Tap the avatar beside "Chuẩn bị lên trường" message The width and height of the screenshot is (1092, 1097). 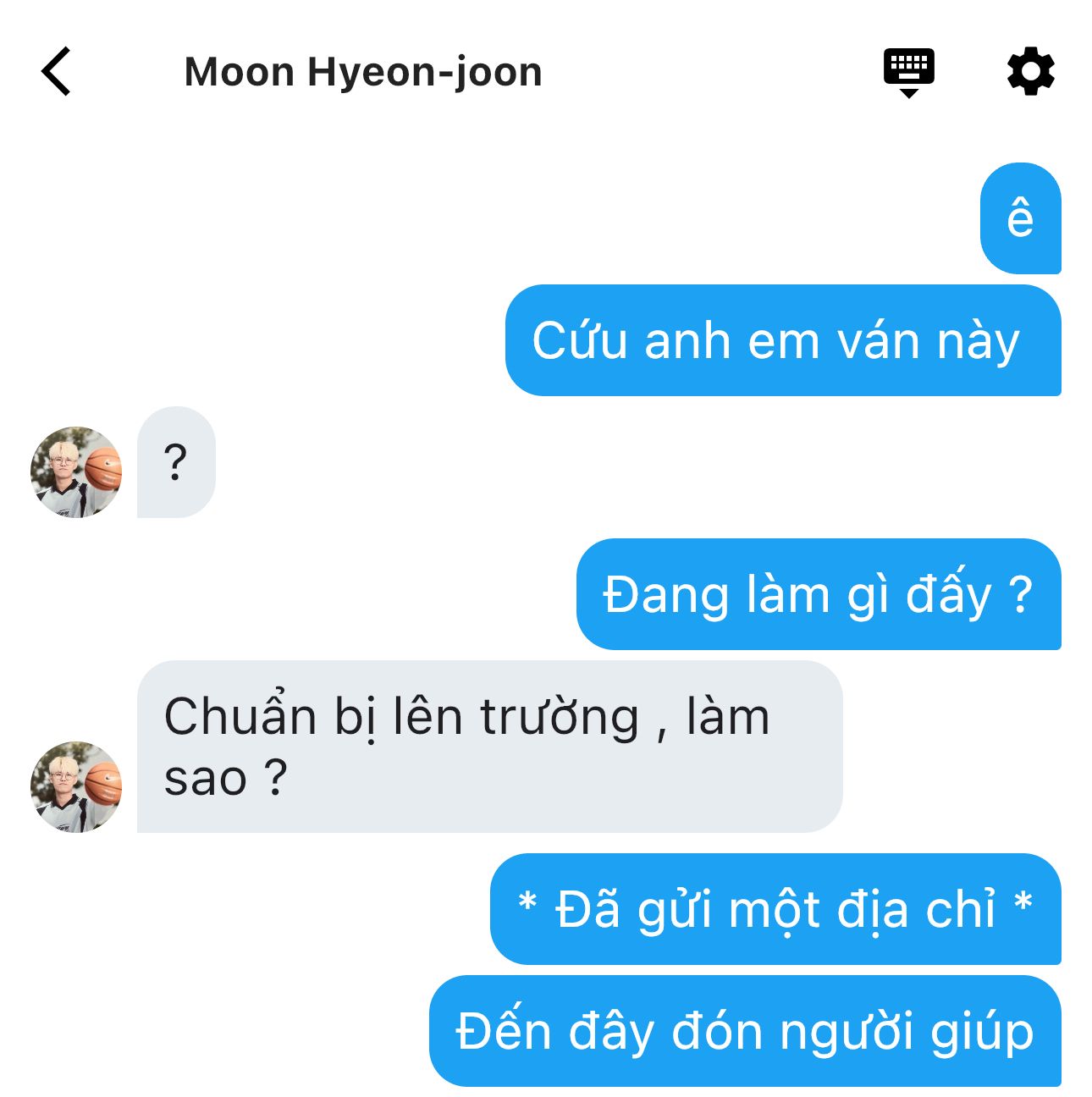(76, 786)
